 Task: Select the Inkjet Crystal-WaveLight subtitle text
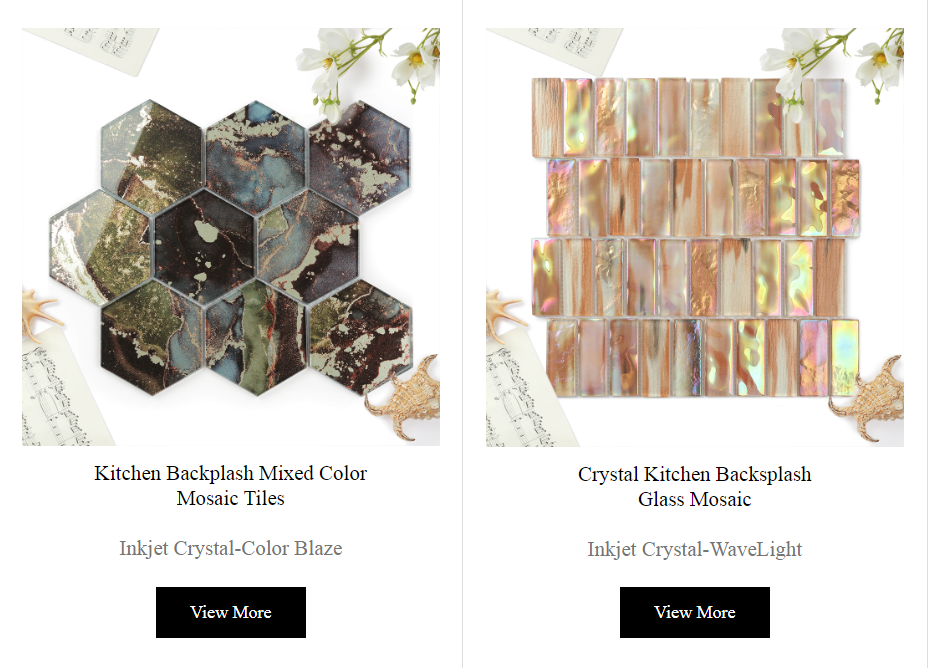[x=695, y=549]
